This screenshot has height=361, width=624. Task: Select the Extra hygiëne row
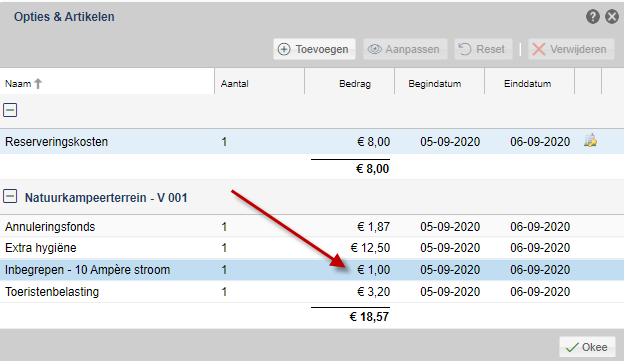coord(312,248)
